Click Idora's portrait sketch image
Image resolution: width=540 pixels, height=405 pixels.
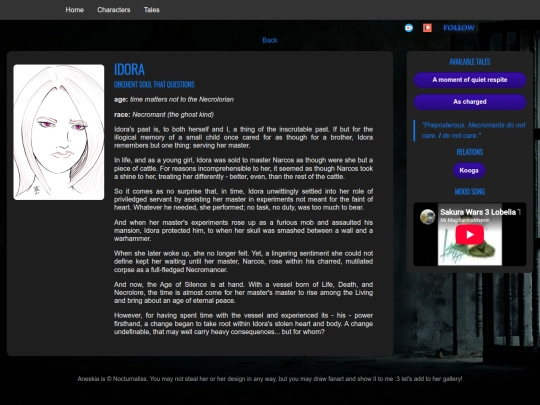[x=59, y=132]
